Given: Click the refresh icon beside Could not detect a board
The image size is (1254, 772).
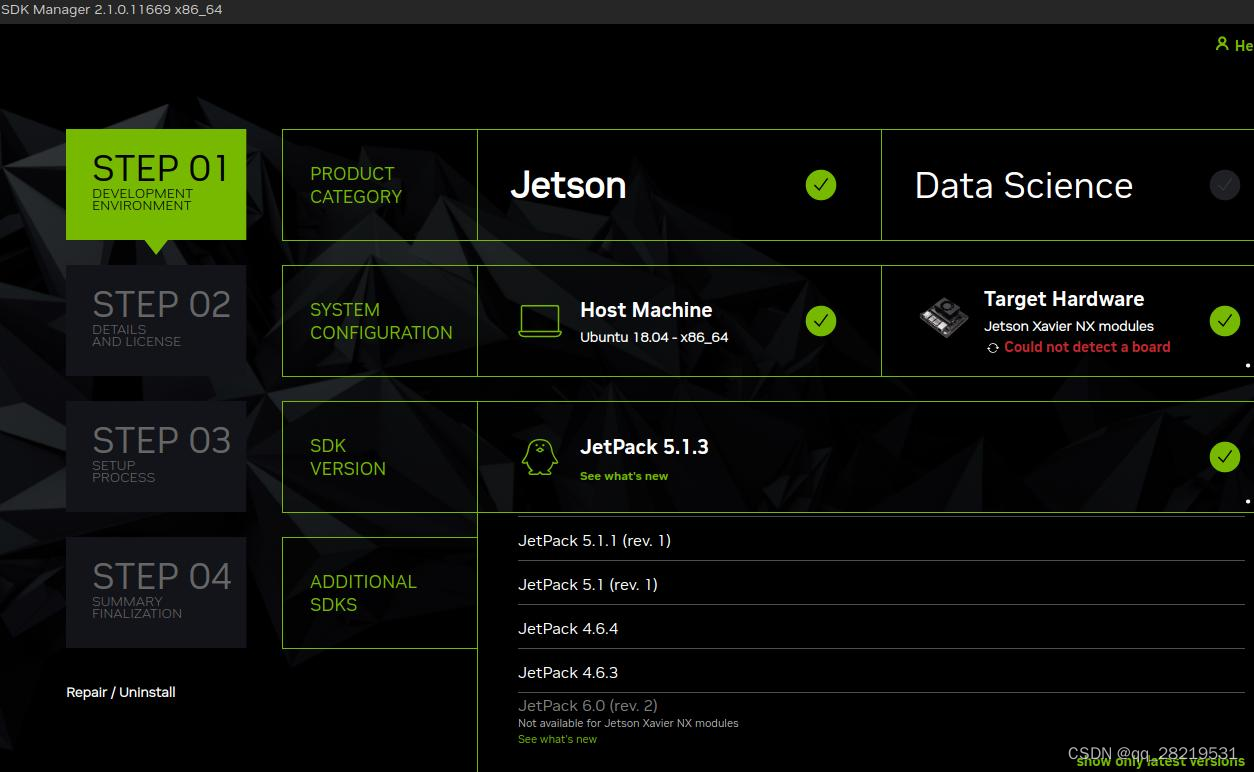Looking at the screenshot, I should pos(993,348).
